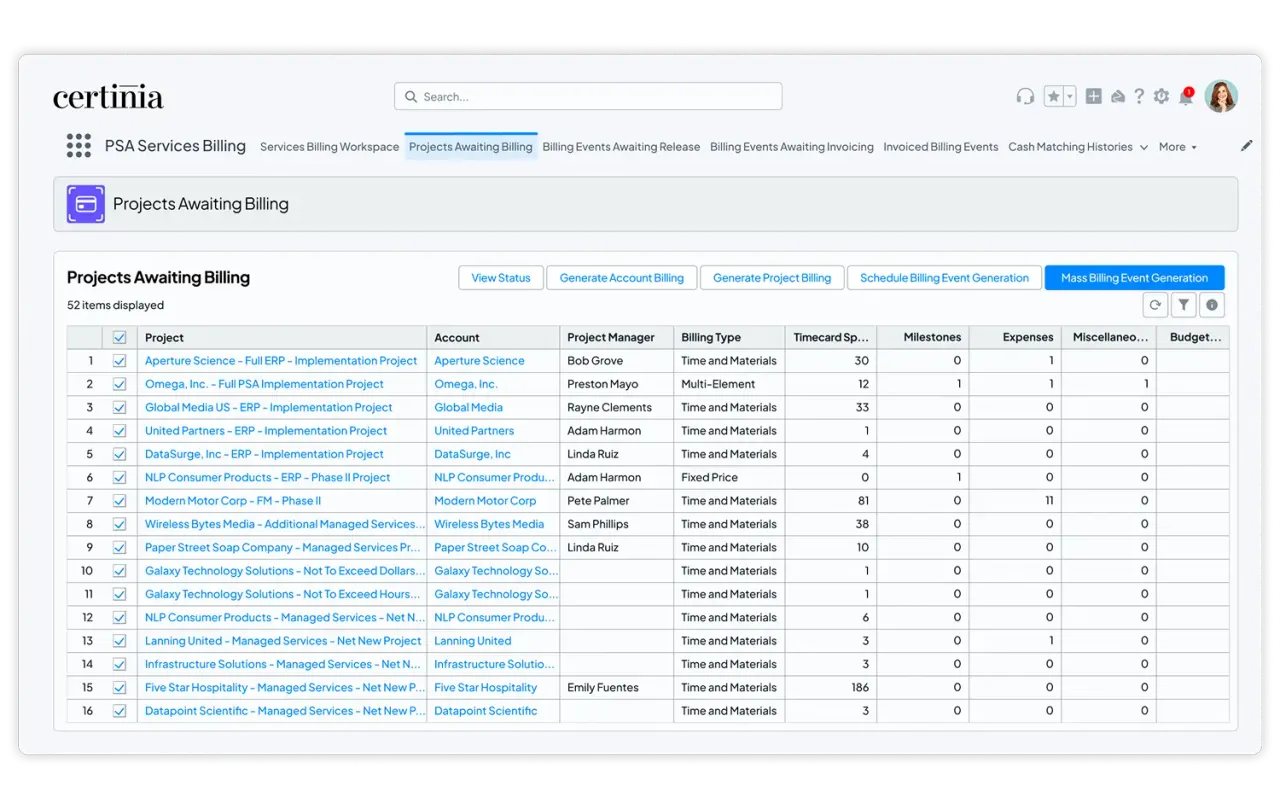Click the Mass Billing Event Generation button
The image size is (1280, 809).
pyautogui.click(x=1134, y=278)
